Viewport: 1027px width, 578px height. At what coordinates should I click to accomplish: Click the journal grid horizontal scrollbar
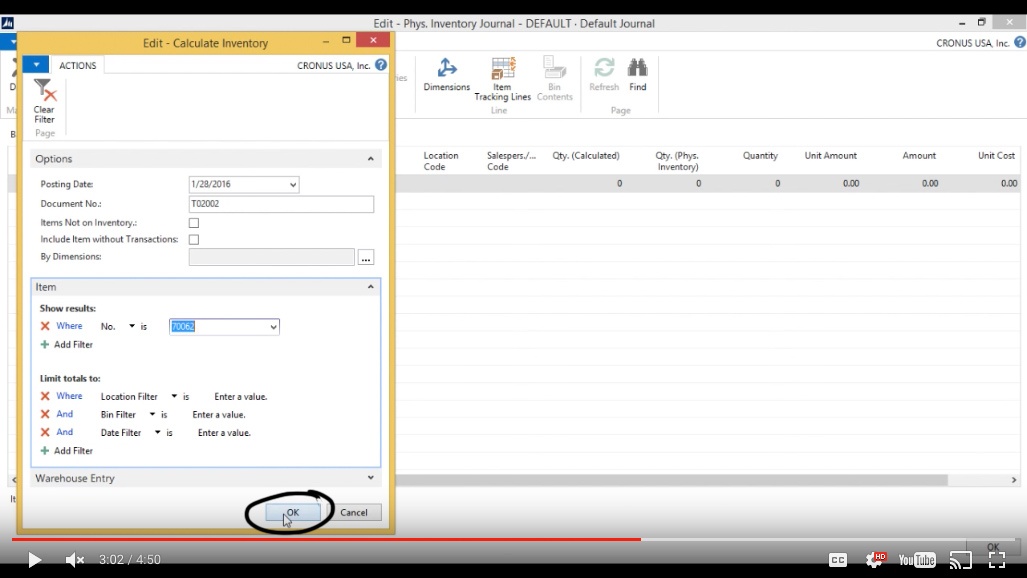(671, 480)
